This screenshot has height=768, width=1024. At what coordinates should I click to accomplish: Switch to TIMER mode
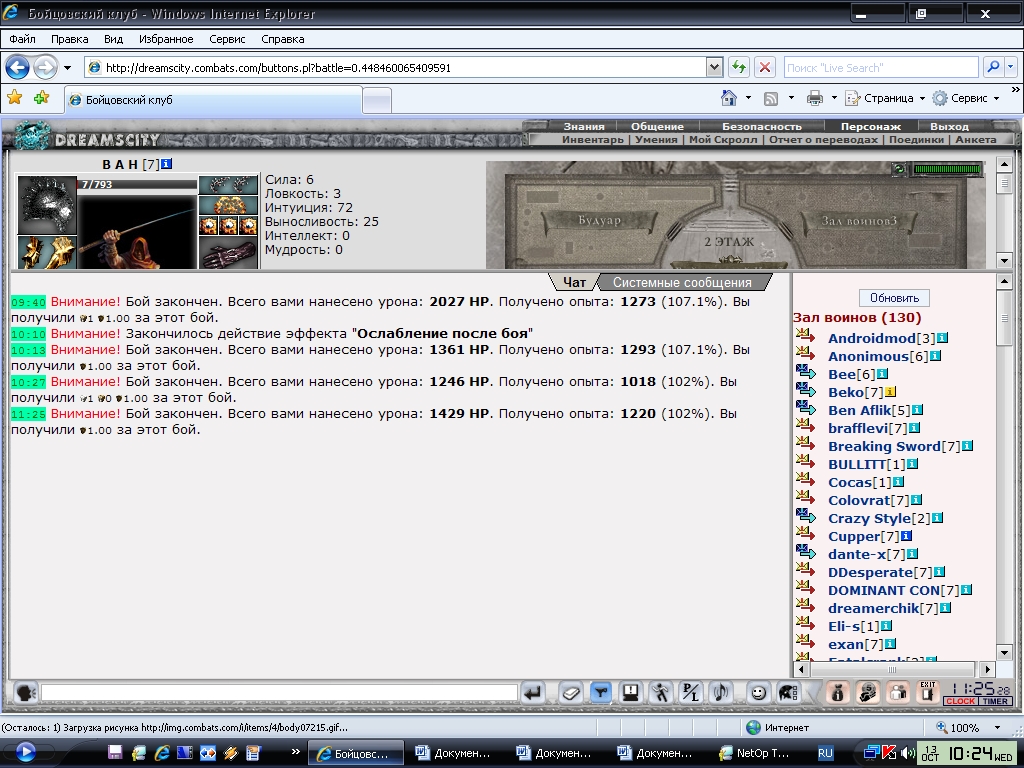[x=995, y=701]
